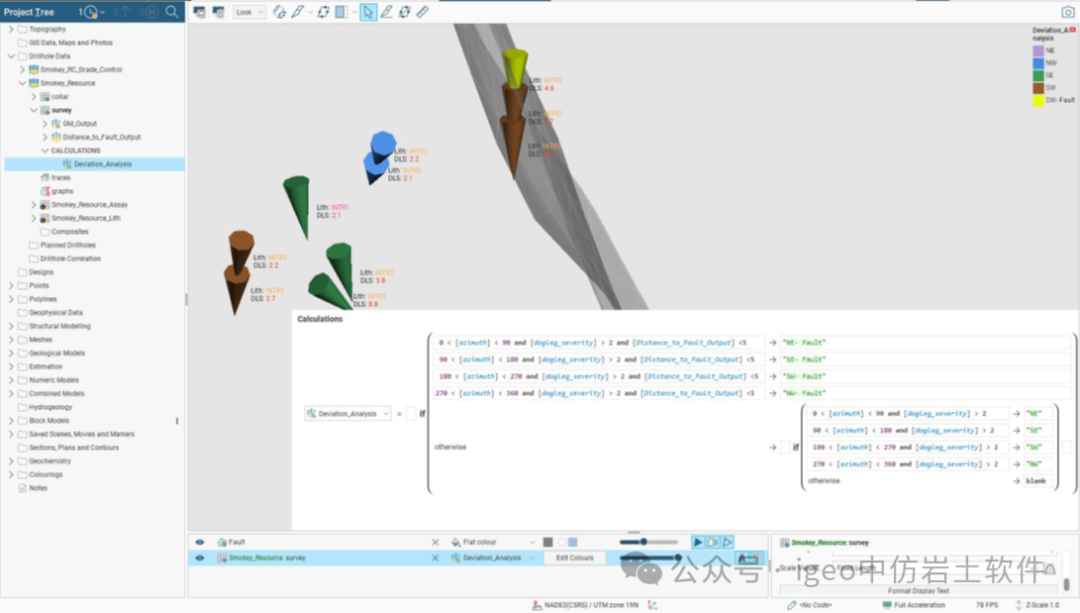Image resolution: width=1080 pixels, height=613 pixels.
Task: Select Deviation_Analysis in the project tree
Action: [102, 164]
